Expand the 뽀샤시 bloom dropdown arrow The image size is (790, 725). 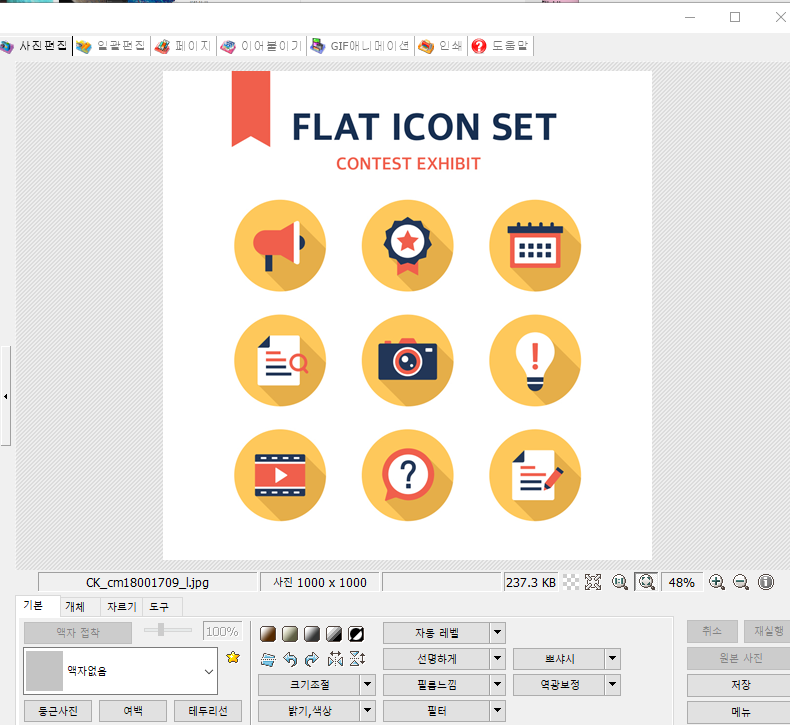tap(612, 658)
